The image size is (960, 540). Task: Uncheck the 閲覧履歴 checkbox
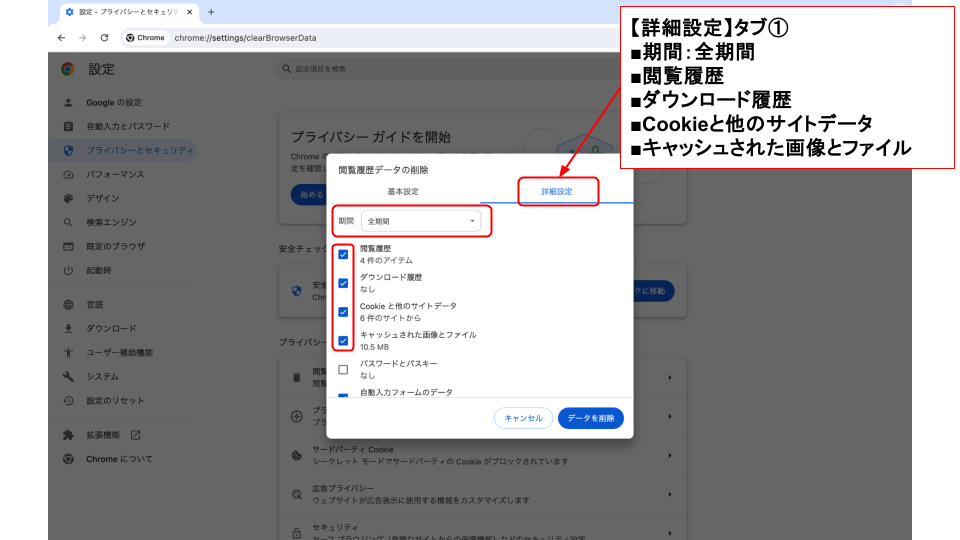343,254
